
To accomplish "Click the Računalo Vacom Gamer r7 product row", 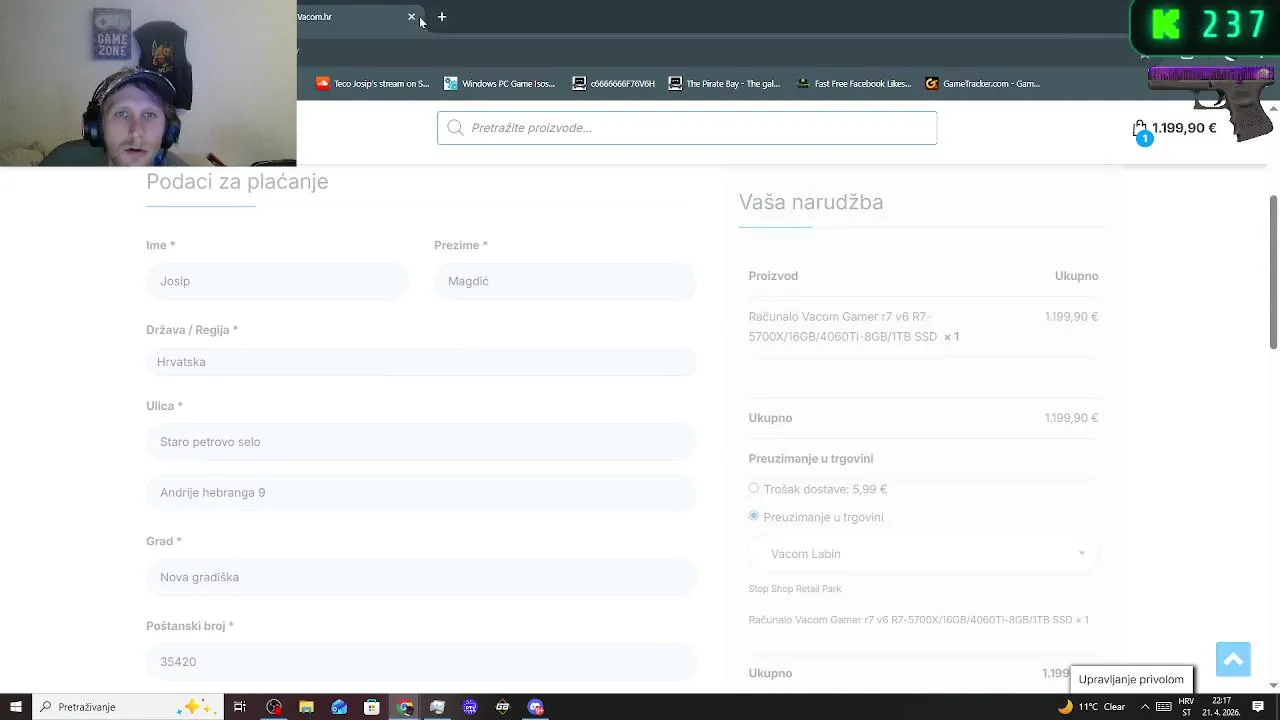I will pos(923,327).
